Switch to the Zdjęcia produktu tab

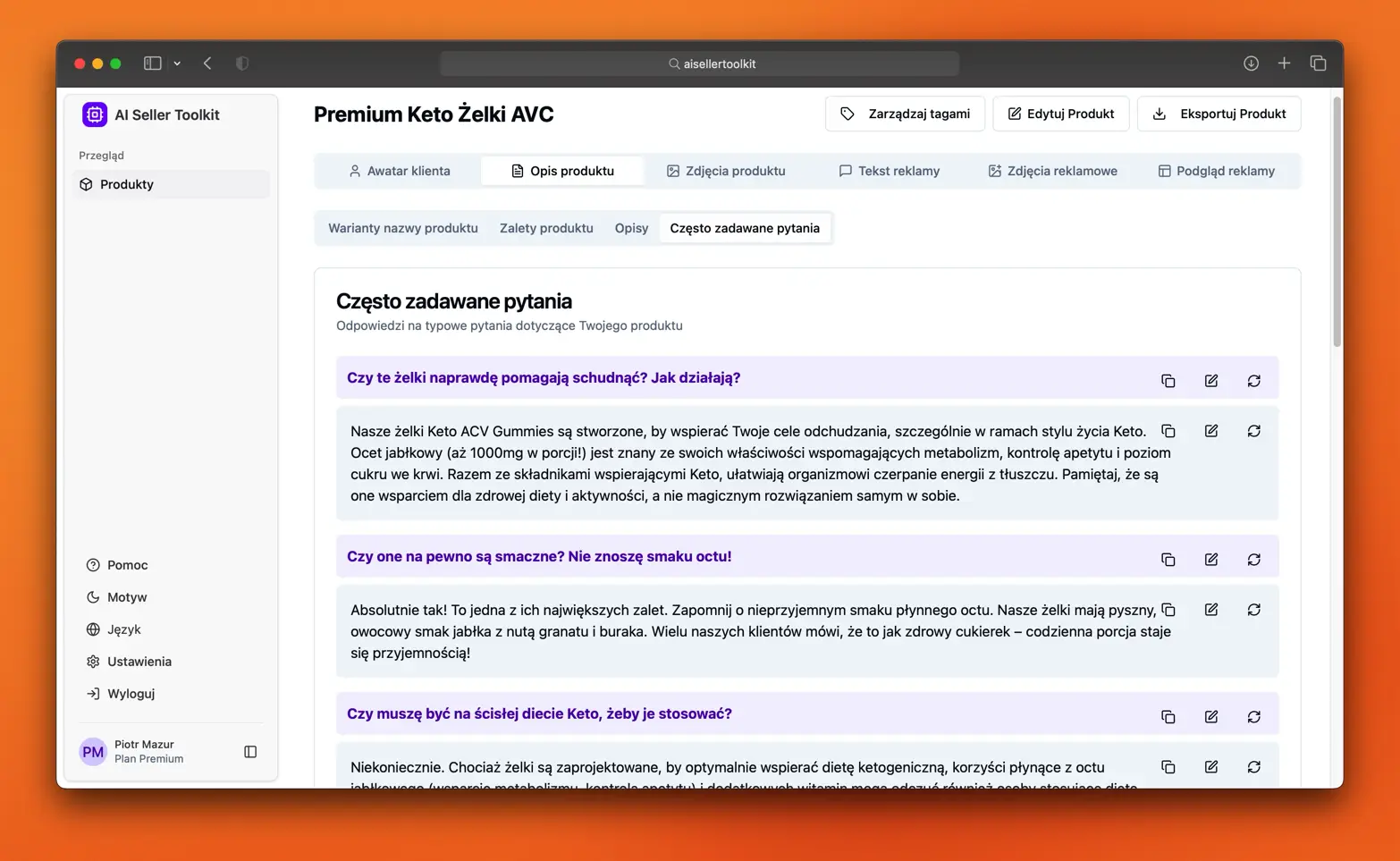pos(725,171)
